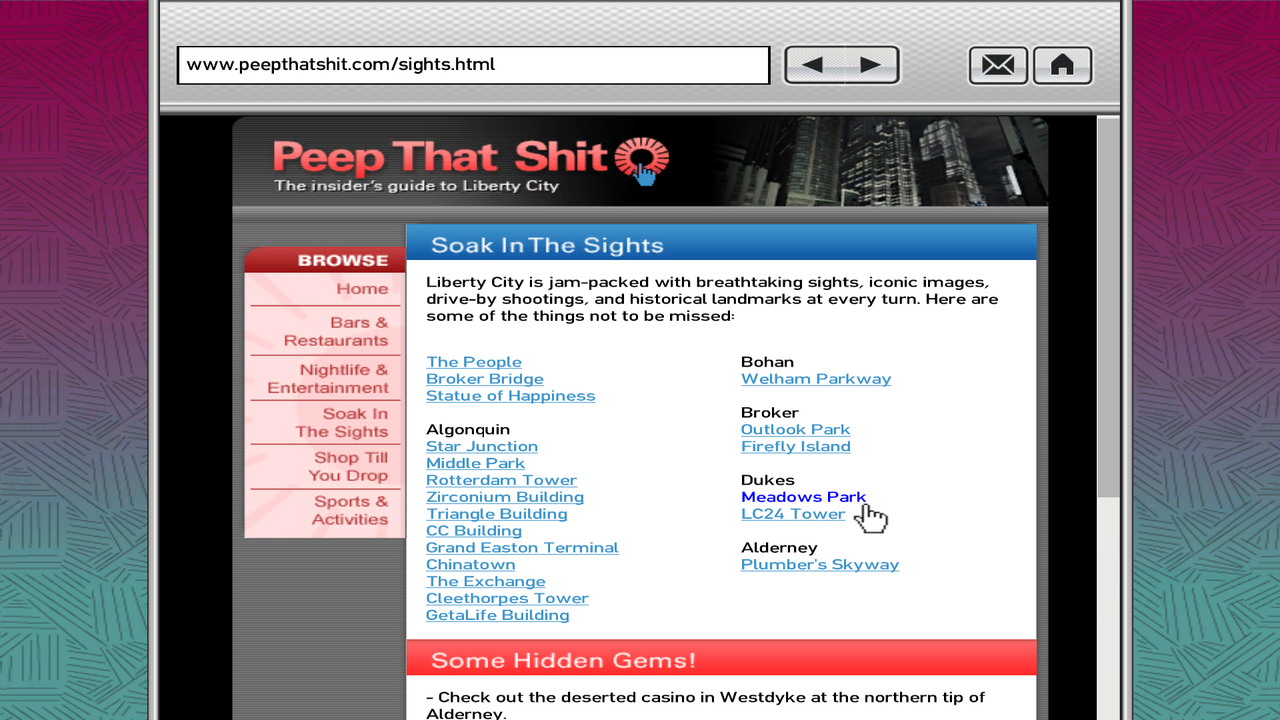Select Soak In The Sights menu item
This screenshot has width=1280, height=720.
click(x=341, y=423)
